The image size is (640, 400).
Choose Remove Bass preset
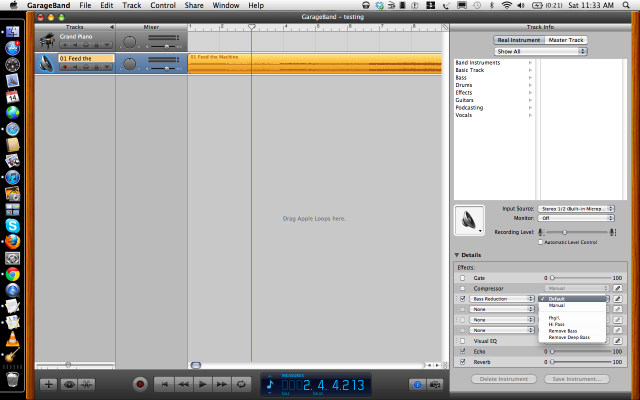coord(573,331)
